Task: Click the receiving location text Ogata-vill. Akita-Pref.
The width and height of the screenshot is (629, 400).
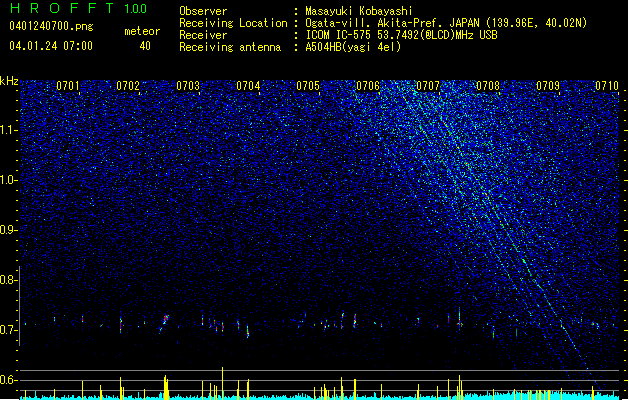Action: [372, 23]
